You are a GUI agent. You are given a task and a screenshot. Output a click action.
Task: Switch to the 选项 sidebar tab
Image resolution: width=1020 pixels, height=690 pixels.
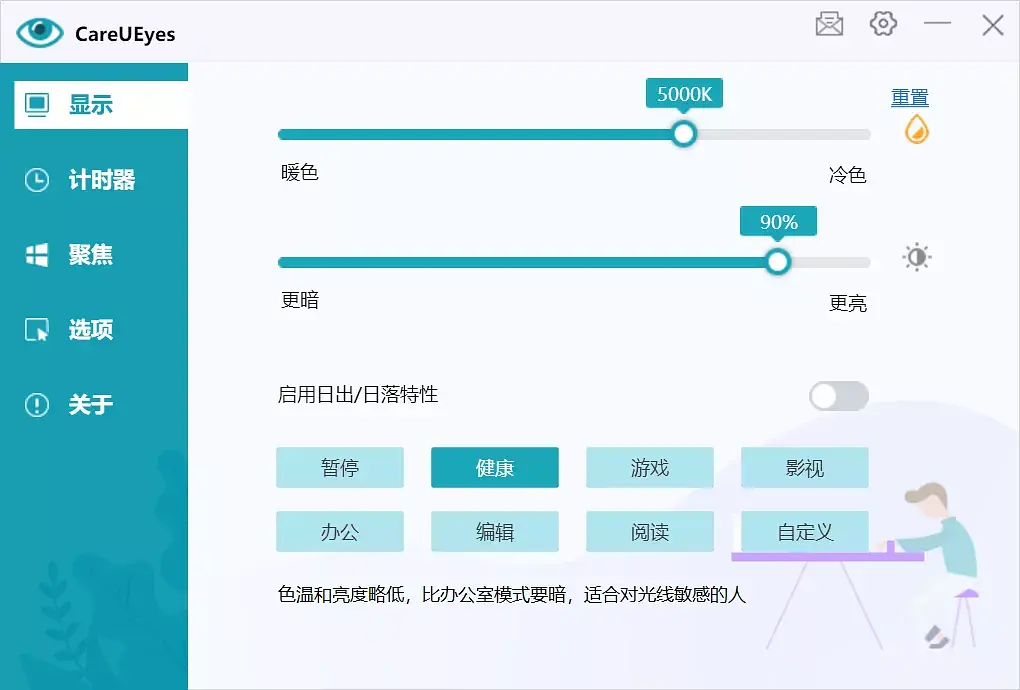(x=90, y=330)
